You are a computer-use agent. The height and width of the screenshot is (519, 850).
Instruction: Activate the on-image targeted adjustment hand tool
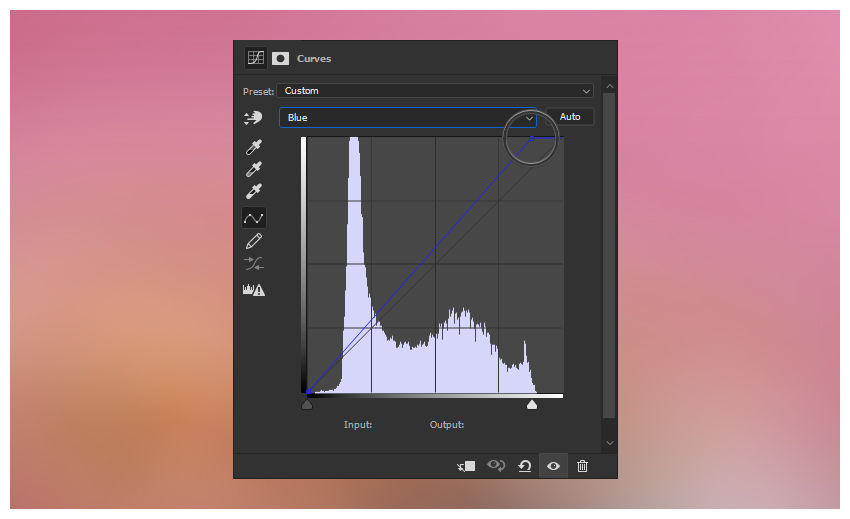pos(253,118)
